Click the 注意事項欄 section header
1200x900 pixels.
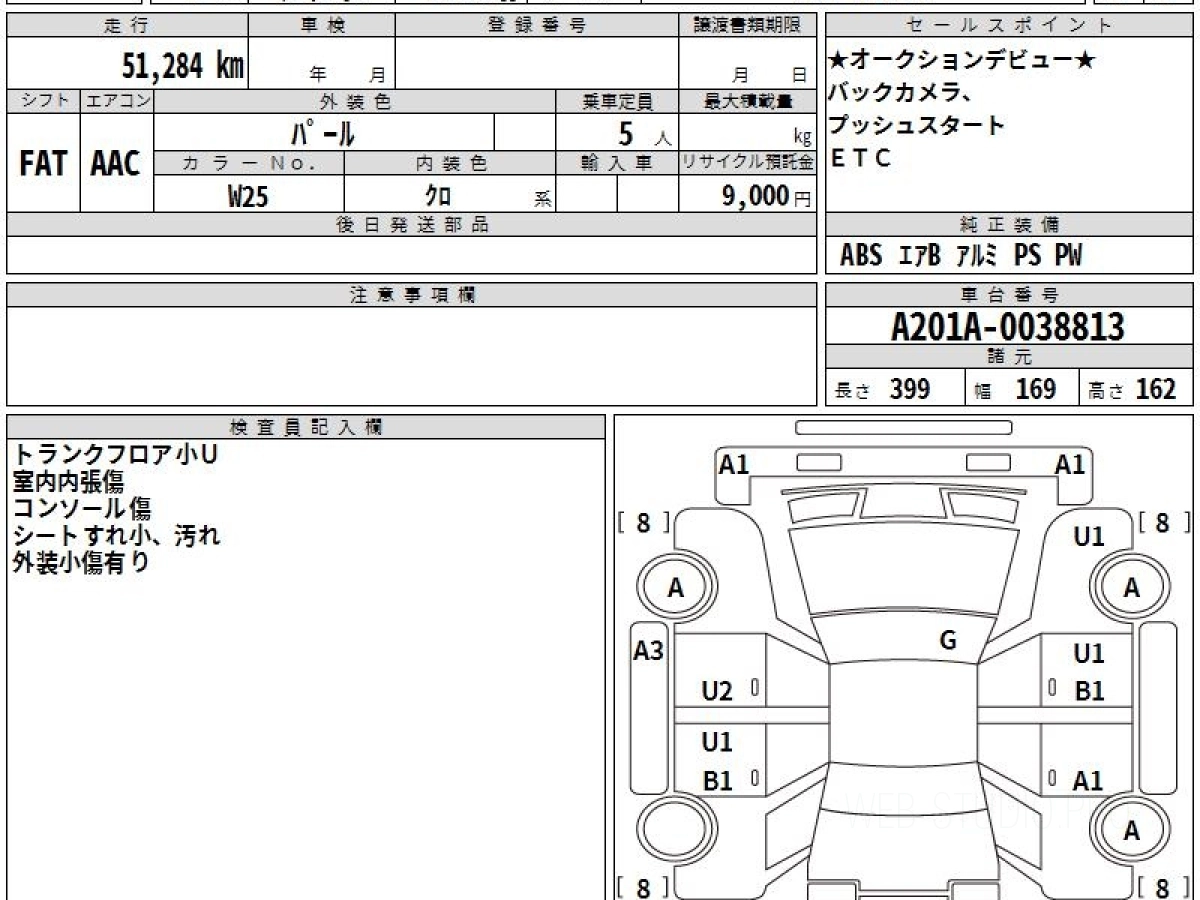[412, 295]
